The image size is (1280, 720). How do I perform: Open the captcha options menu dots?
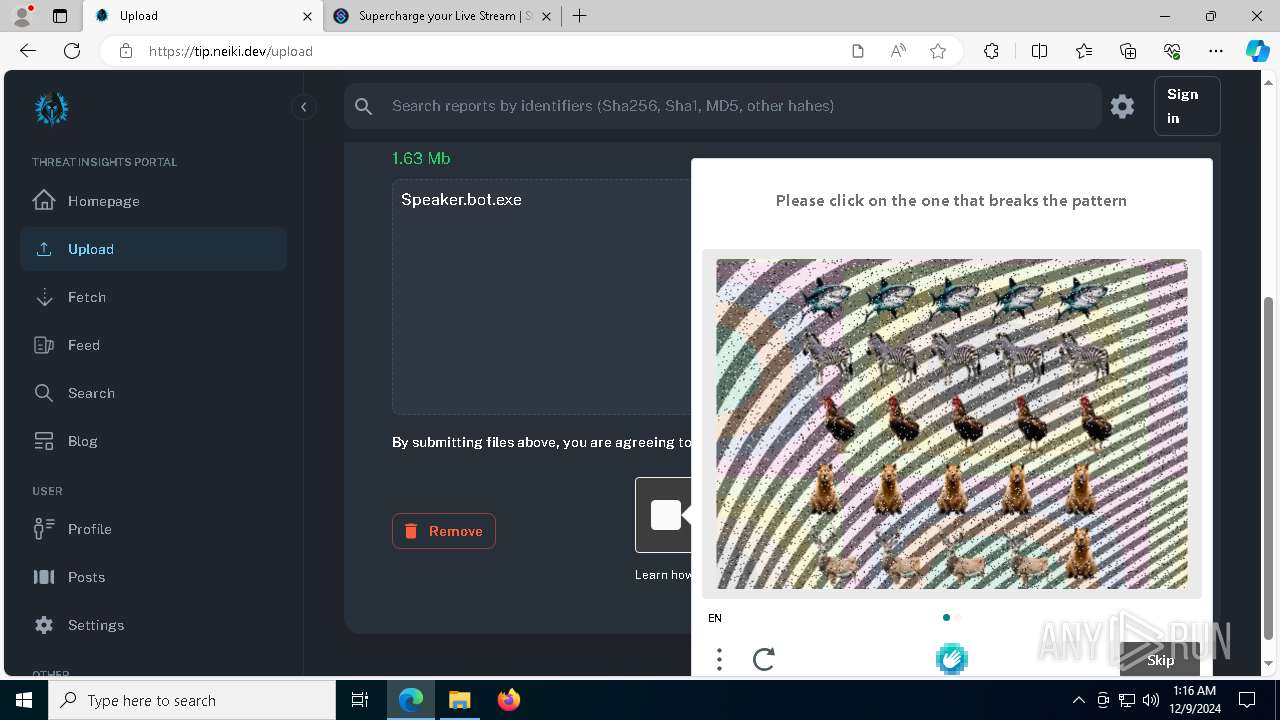click(x=719, y=659)
